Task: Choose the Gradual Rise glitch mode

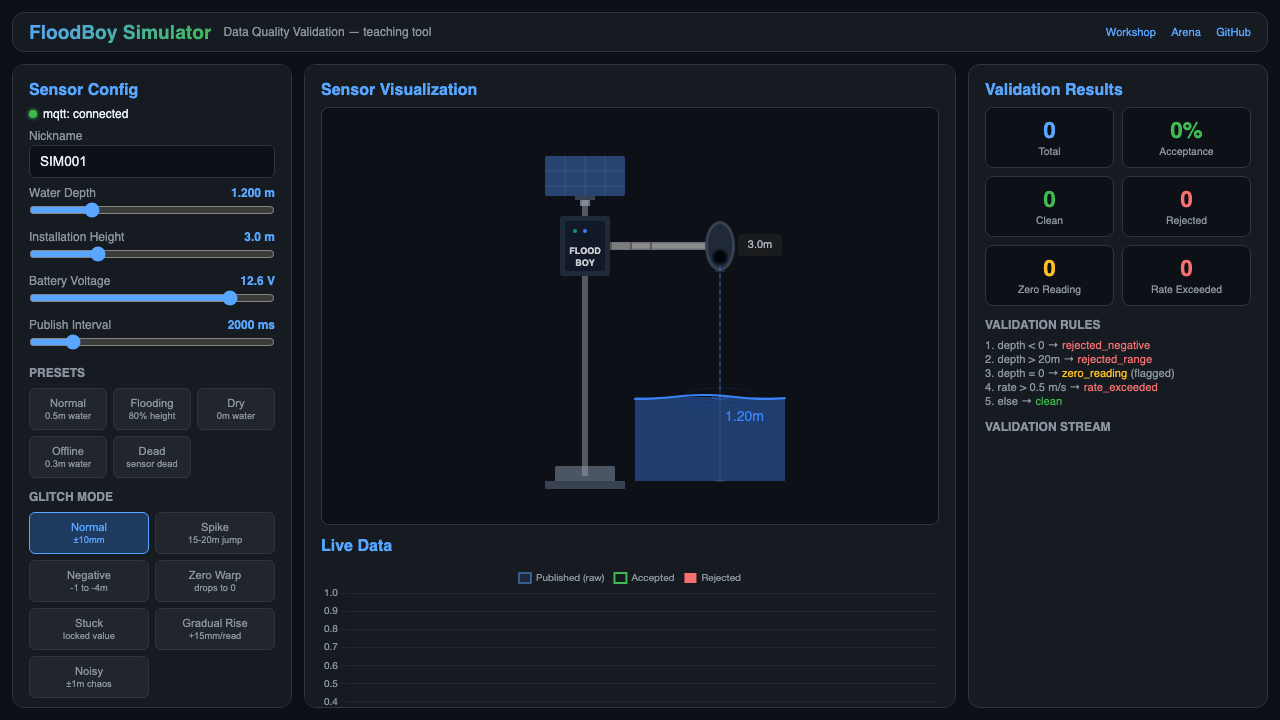Action: coord(215,629)
